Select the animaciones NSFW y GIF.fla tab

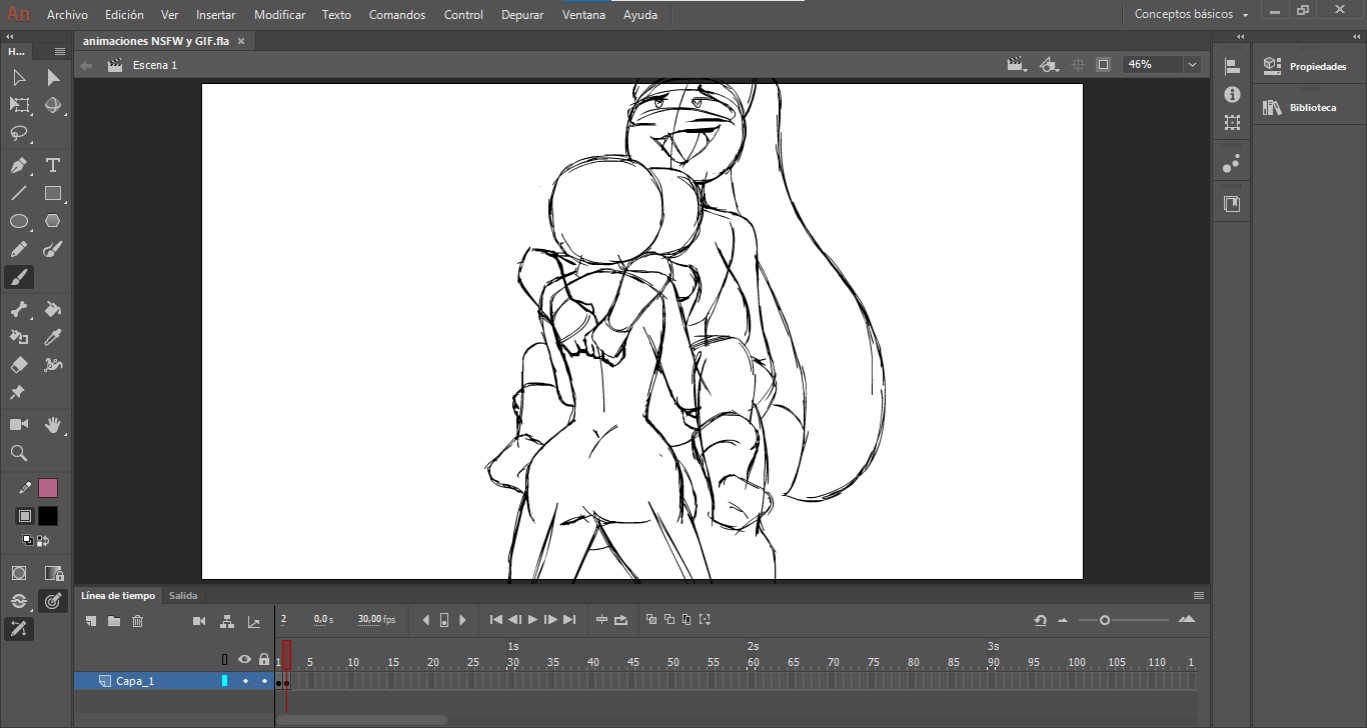(156, 41)
